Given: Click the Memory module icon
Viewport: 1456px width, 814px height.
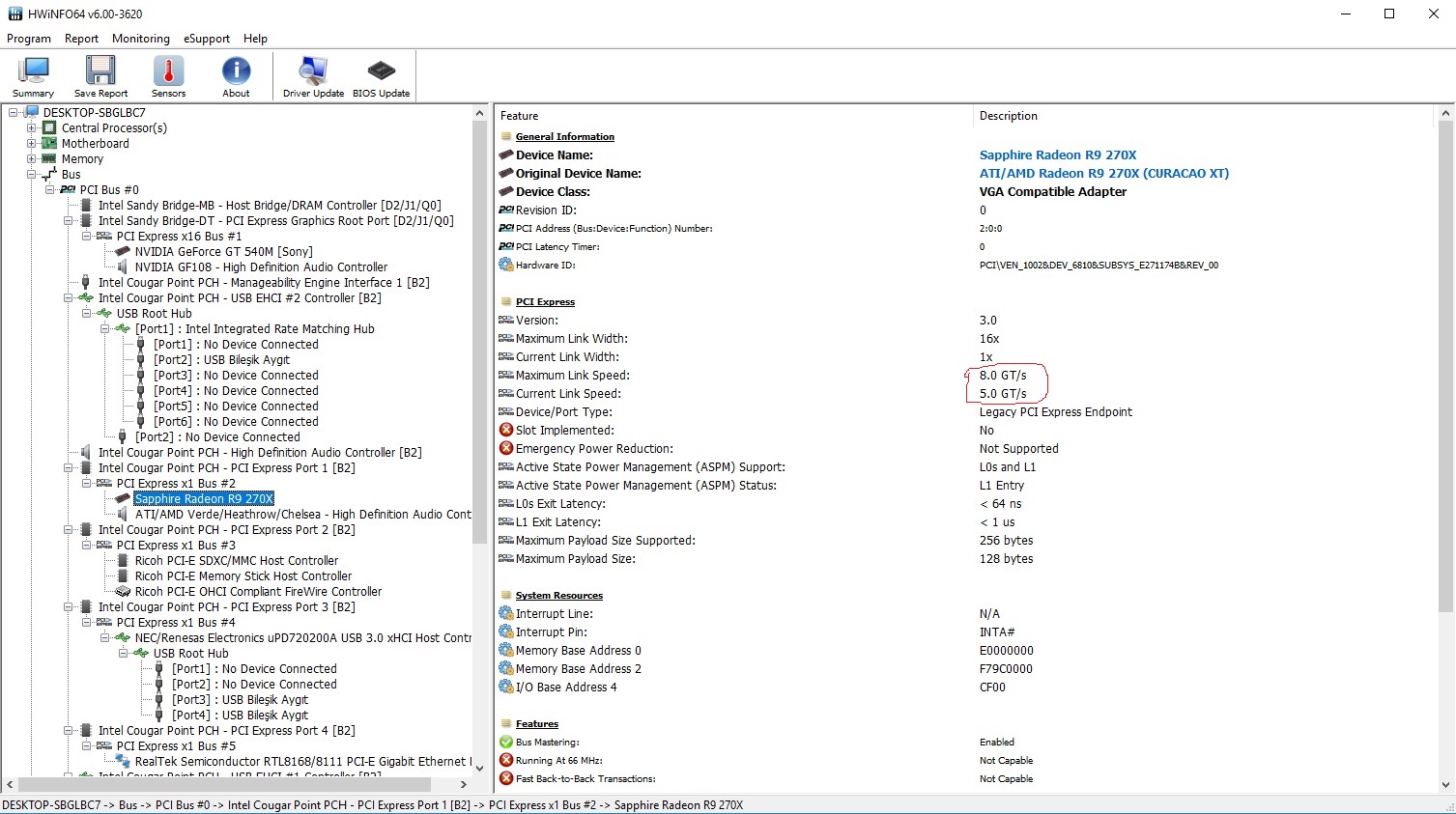Looking at the screenshot, I should point(49,158).
